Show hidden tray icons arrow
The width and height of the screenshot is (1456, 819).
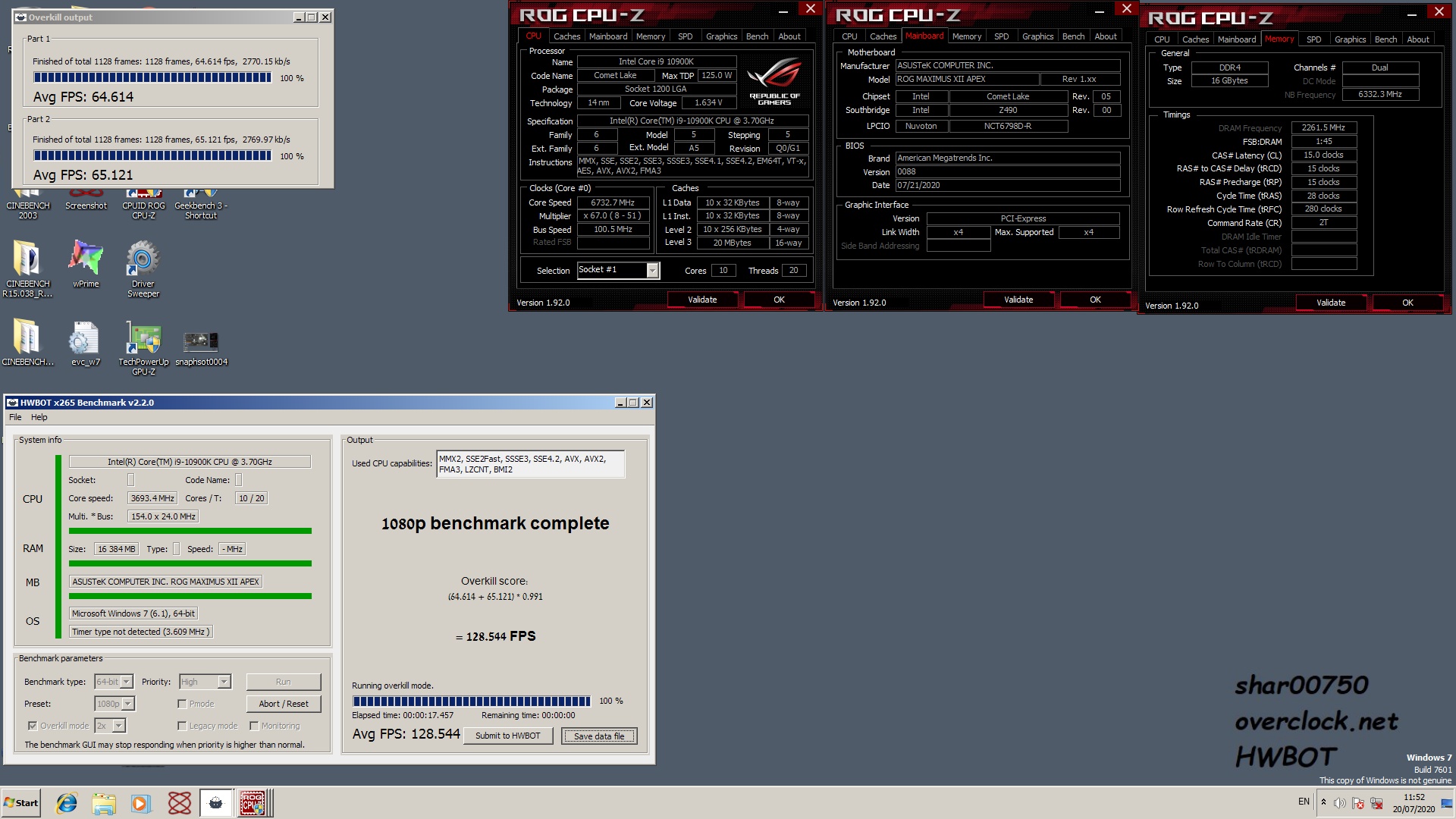1323,802
